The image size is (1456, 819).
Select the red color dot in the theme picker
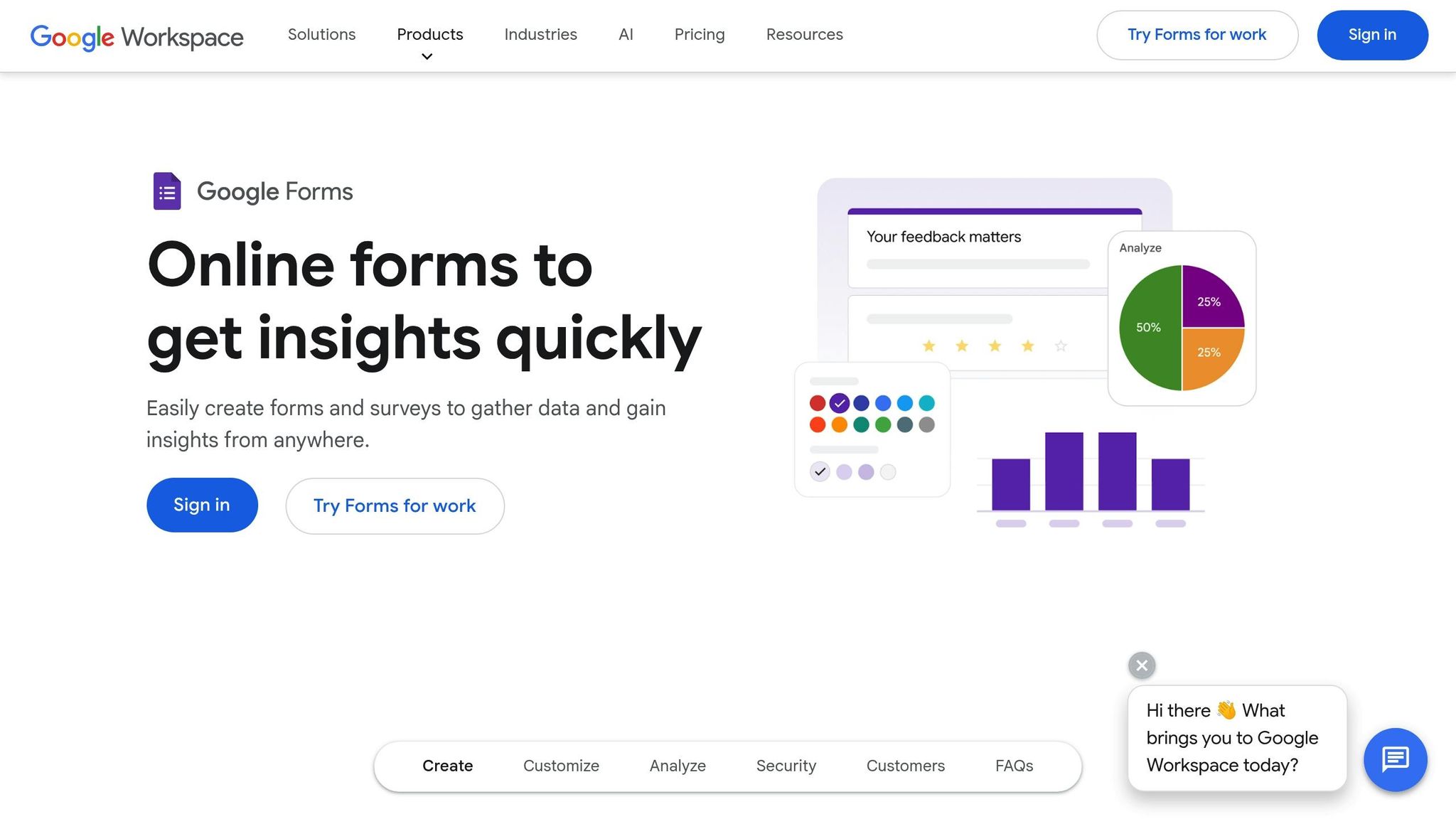click(818, 402)
